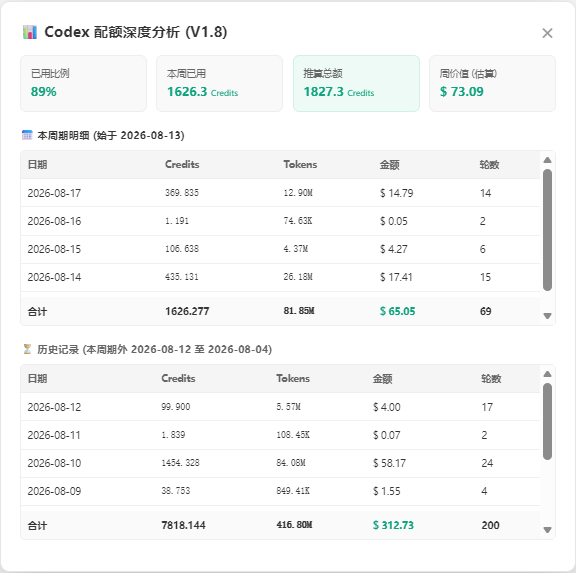Click the down arrow of the history table scrollbar
Viewport: 576px width, 573px height.
point(547,530)
